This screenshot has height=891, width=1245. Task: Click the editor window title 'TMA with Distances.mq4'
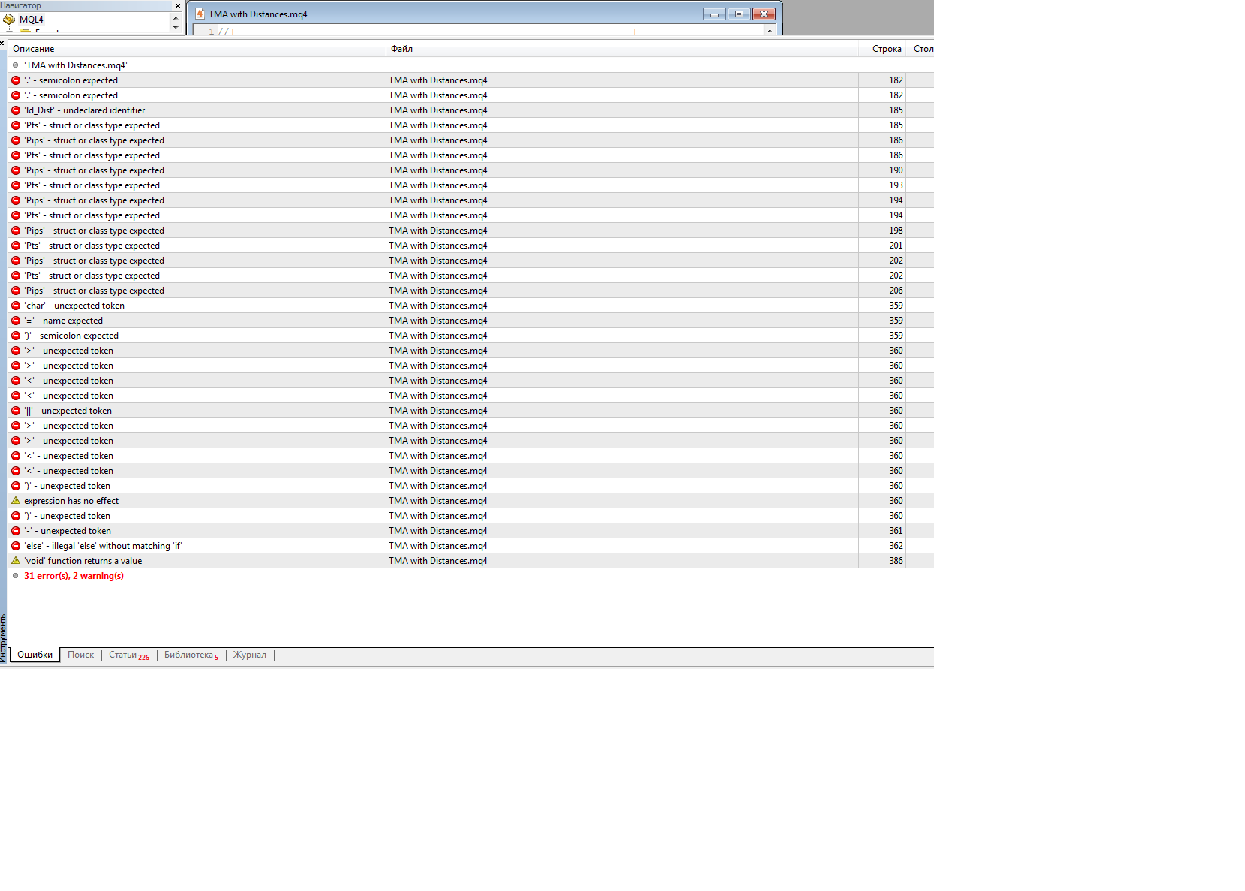(261, 14)
